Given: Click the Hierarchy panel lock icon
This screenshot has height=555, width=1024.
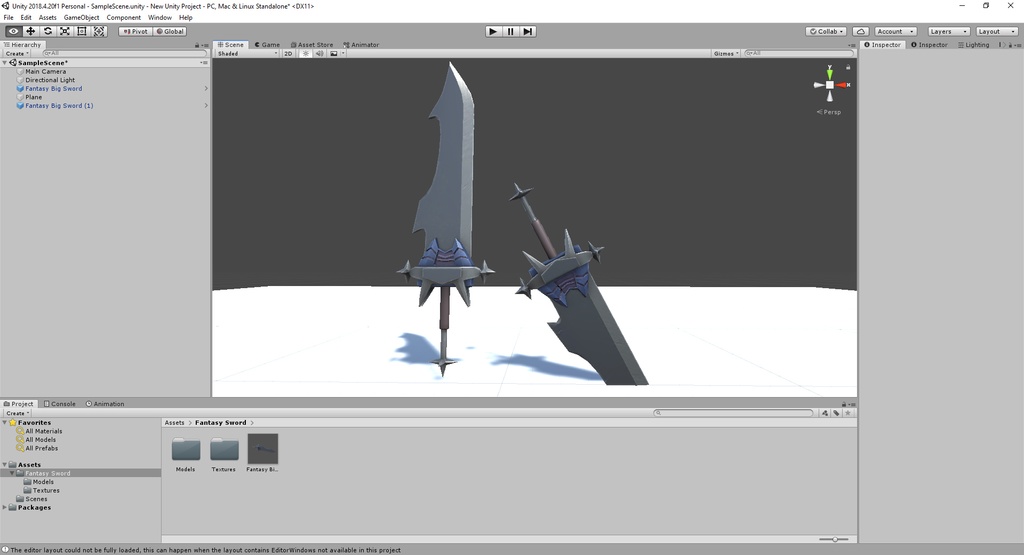Looking at the screenshot, I should pyautogui.click(x=197, y=45).
